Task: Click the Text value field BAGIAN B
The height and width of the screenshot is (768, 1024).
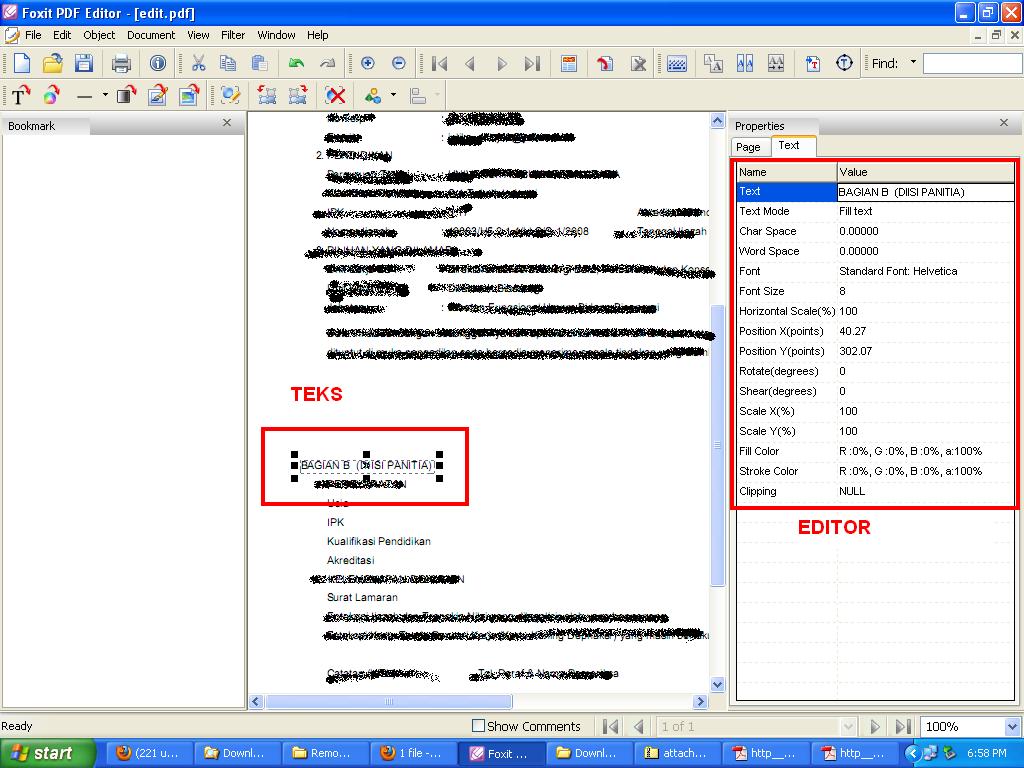Action: (x=925, y=192)
